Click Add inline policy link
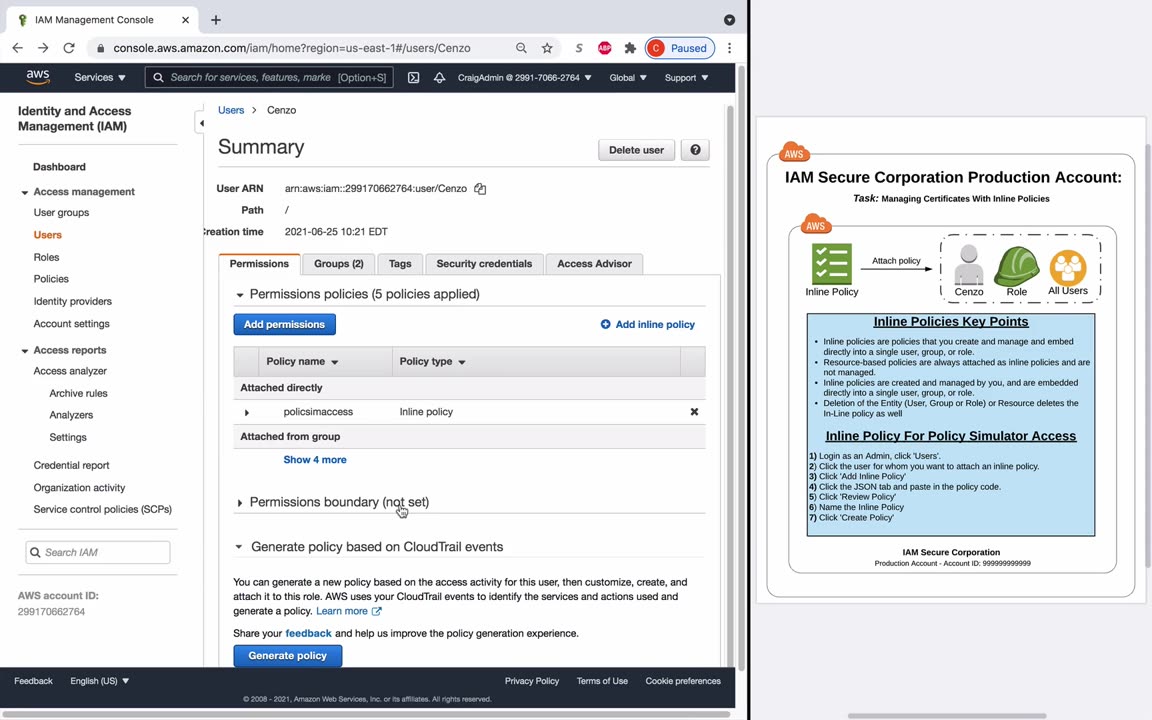 coord(647,324)
